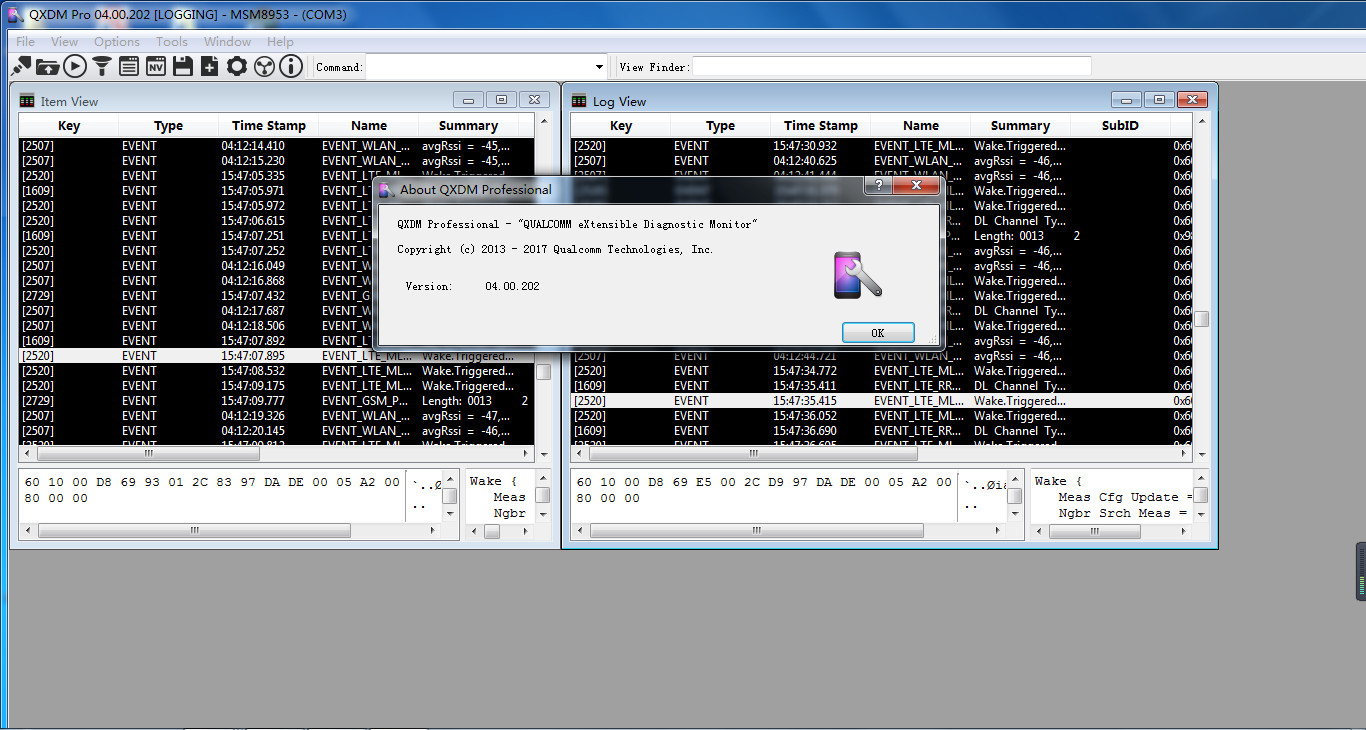The width and height of the screenshot is (1366, 730).
Task: Open the settings gear icon
Action: (237, 66)
